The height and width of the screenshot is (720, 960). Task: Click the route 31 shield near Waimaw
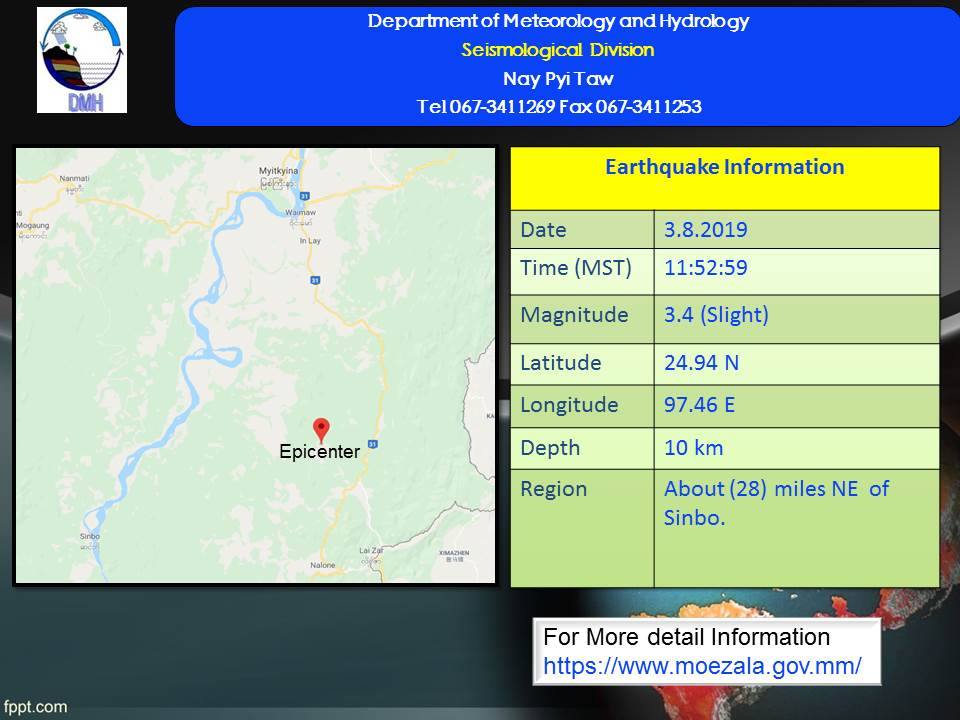(x=313, y=279)
